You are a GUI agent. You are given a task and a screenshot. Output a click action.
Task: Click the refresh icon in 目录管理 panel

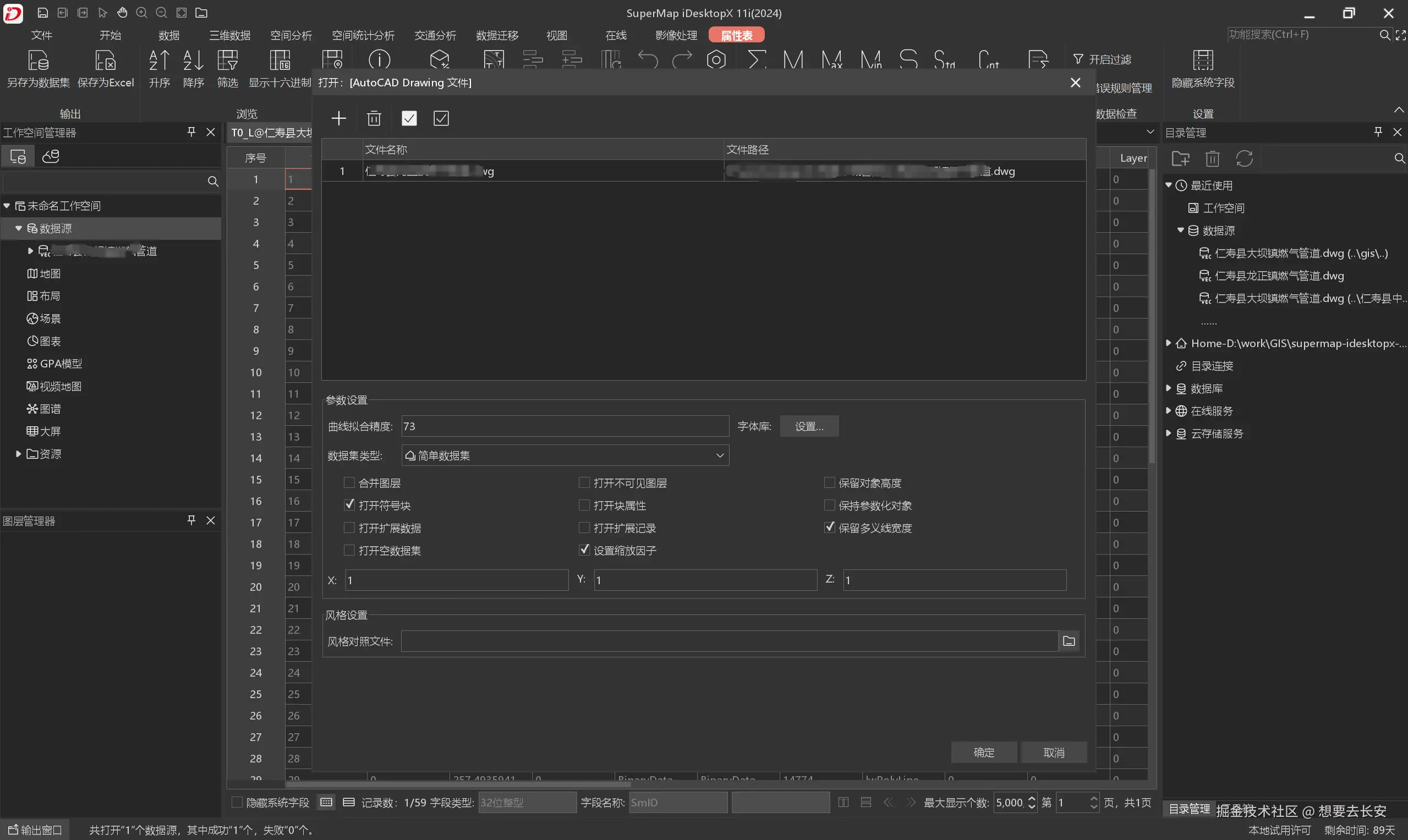[1245, 158]
